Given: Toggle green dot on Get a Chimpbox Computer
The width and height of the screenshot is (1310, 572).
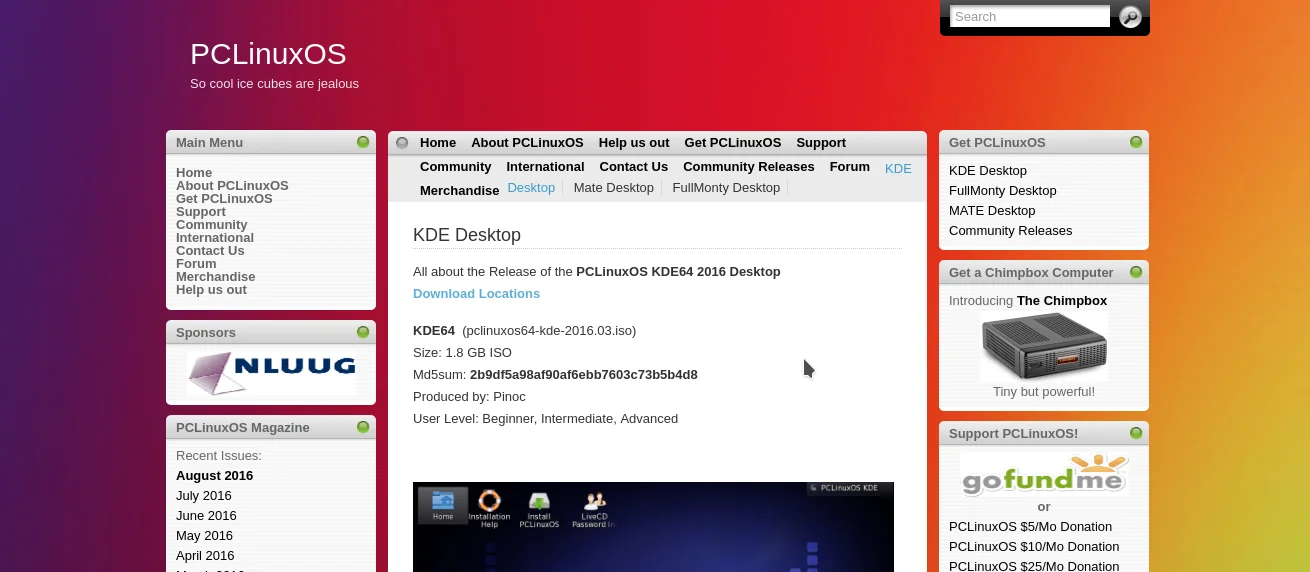Looking at the screenshot, I should pos(1136,272).
